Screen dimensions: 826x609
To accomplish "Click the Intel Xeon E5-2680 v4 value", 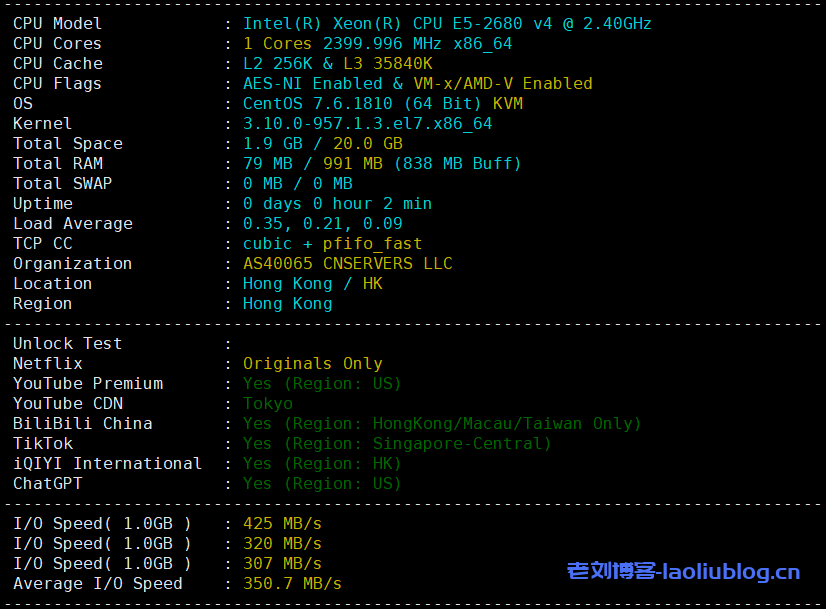I will (x=447, y=23).
